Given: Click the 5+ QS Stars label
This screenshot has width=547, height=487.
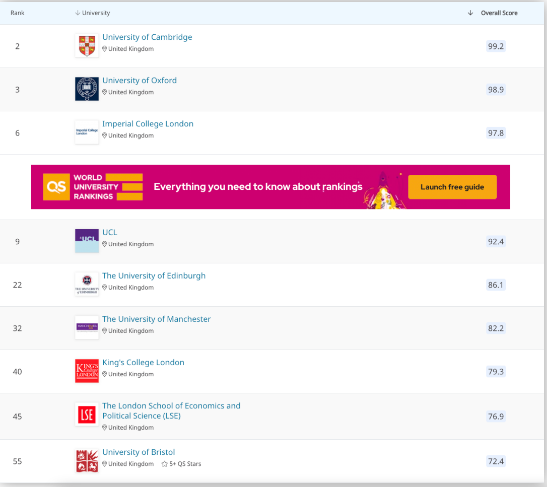Looking at the screenshot, I should point(185,464).
